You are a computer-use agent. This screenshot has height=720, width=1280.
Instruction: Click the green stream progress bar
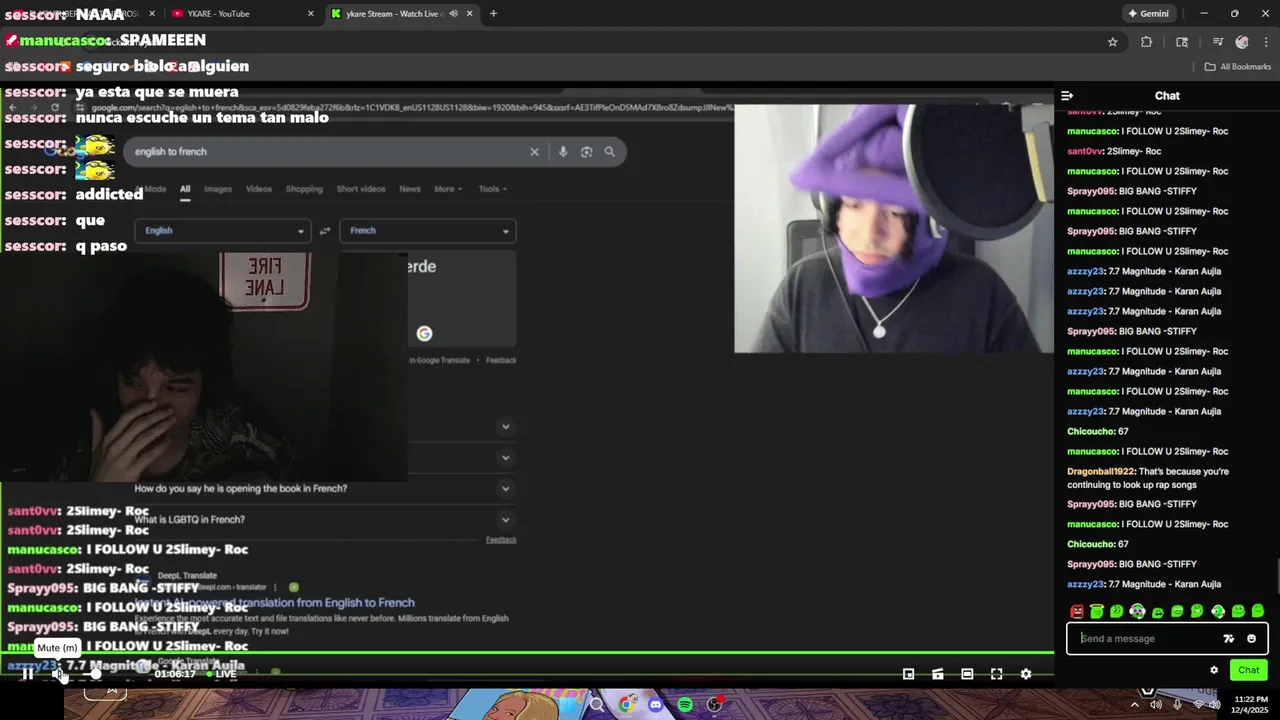tap(527, 653)
